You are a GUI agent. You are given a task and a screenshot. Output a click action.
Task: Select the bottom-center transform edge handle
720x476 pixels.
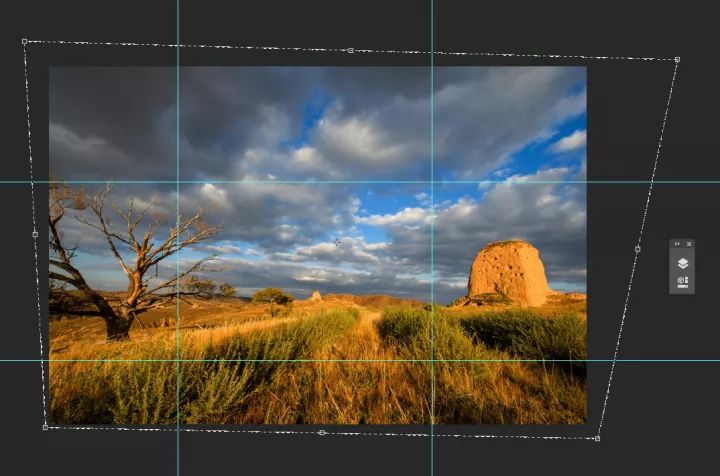321,433
